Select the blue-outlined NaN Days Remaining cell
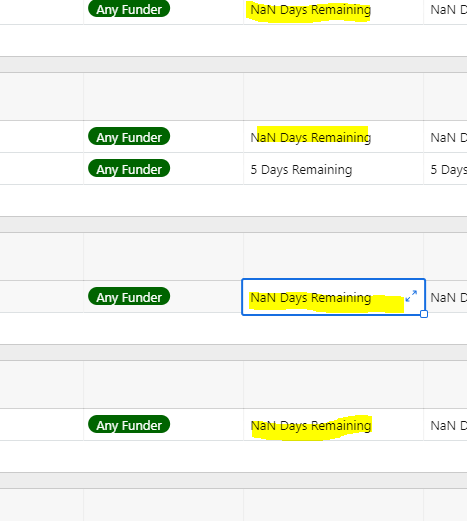This screenshot has width=467, height=521. click(x=333, y=297)
